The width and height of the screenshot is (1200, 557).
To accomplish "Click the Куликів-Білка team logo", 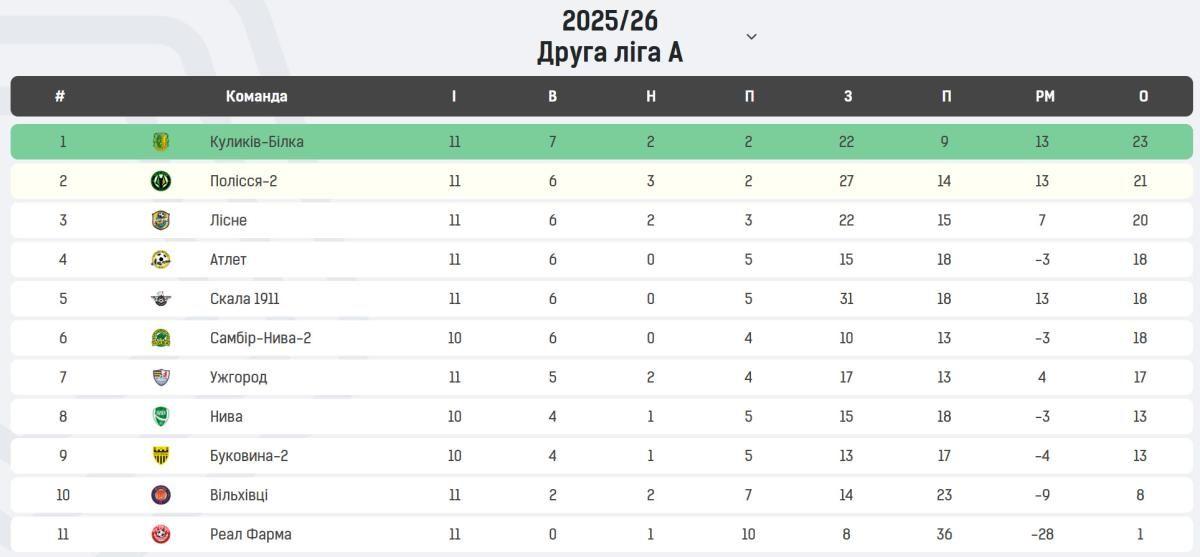I will [x=161, y=142].
